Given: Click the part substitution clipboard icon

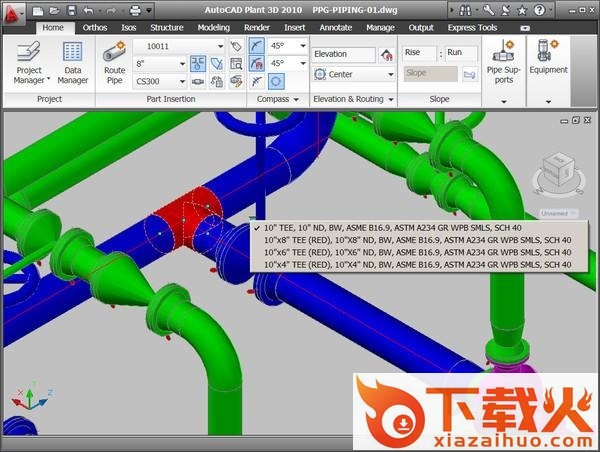Looking at the screenshot, I should point(217,82).
